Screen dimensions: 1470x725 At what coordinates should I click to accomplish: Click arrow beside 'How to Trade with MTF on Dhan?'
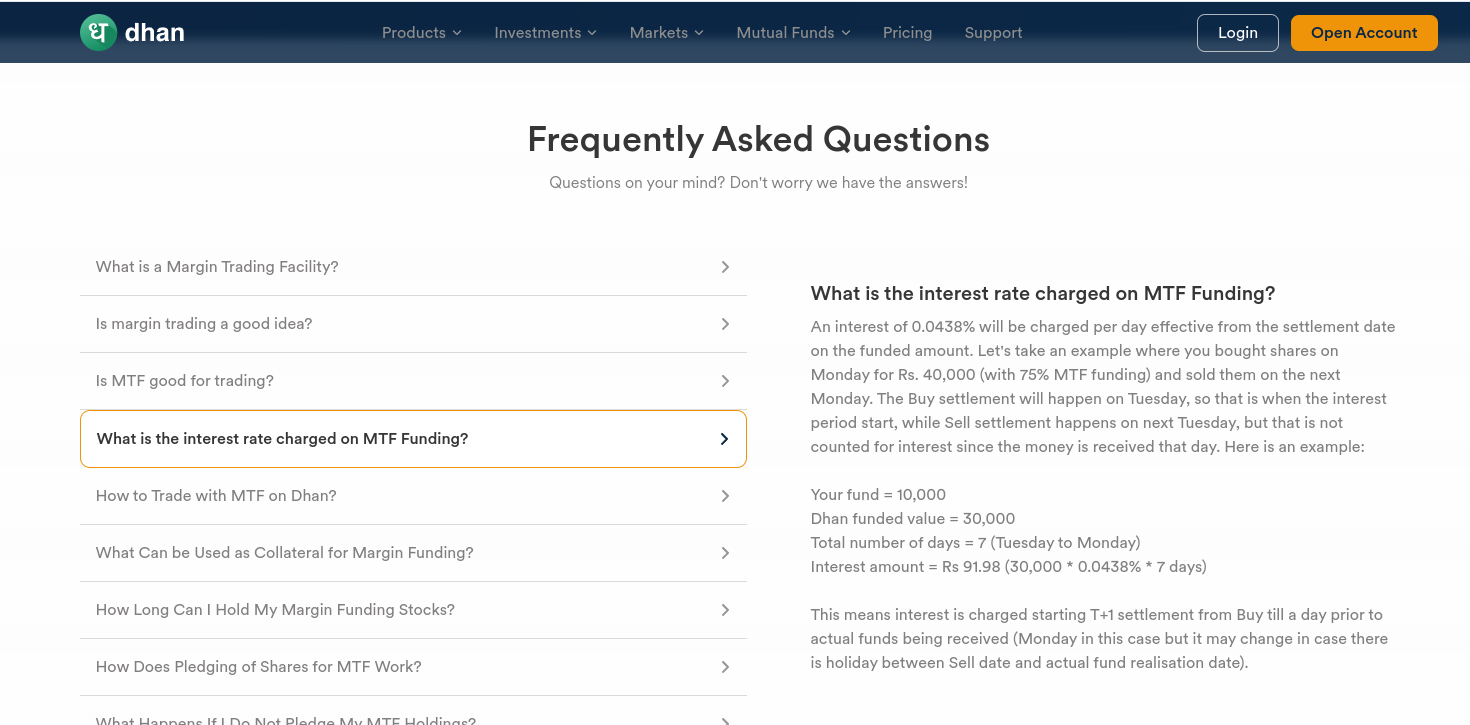pyautogui.click(x=725, y=496)
